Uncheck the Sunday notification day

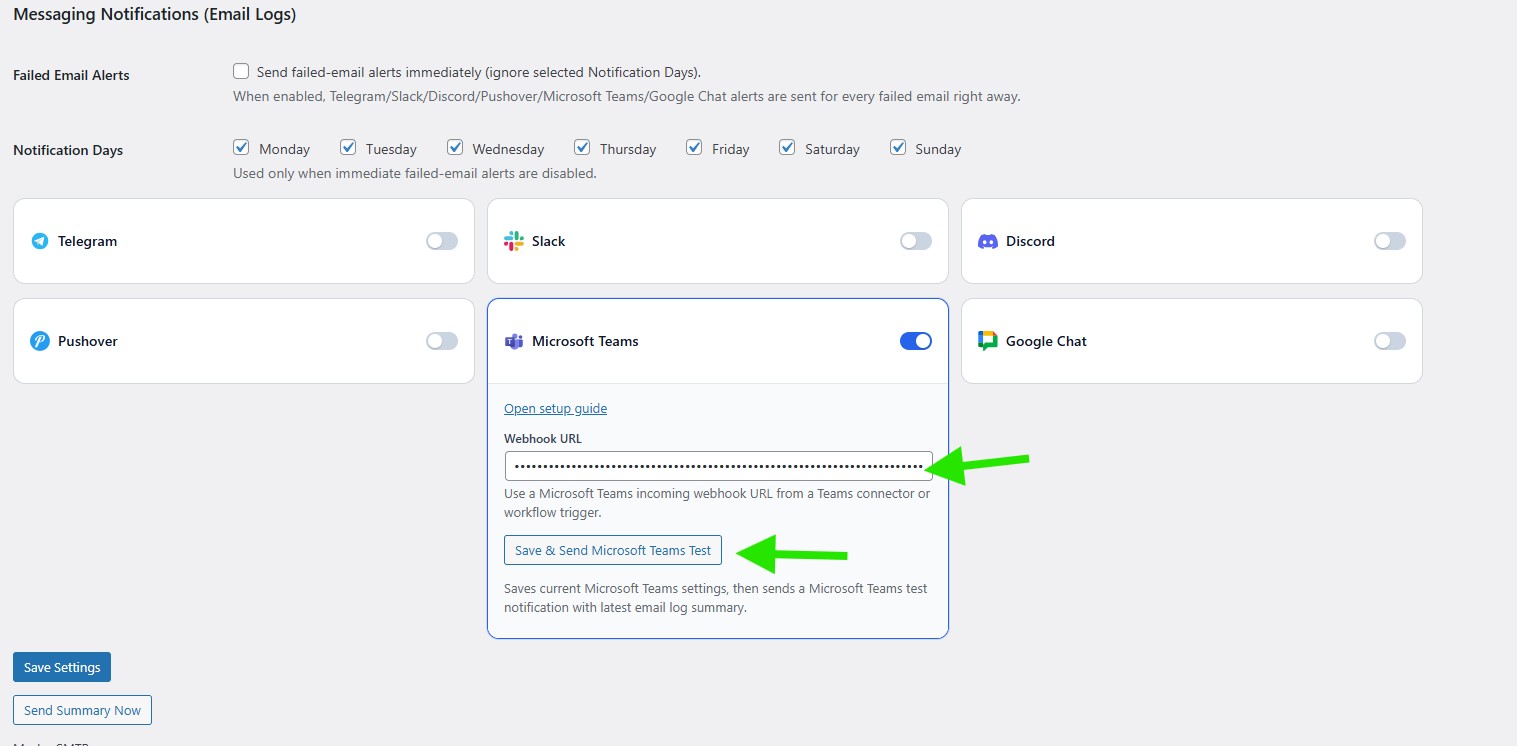[898, 147]
